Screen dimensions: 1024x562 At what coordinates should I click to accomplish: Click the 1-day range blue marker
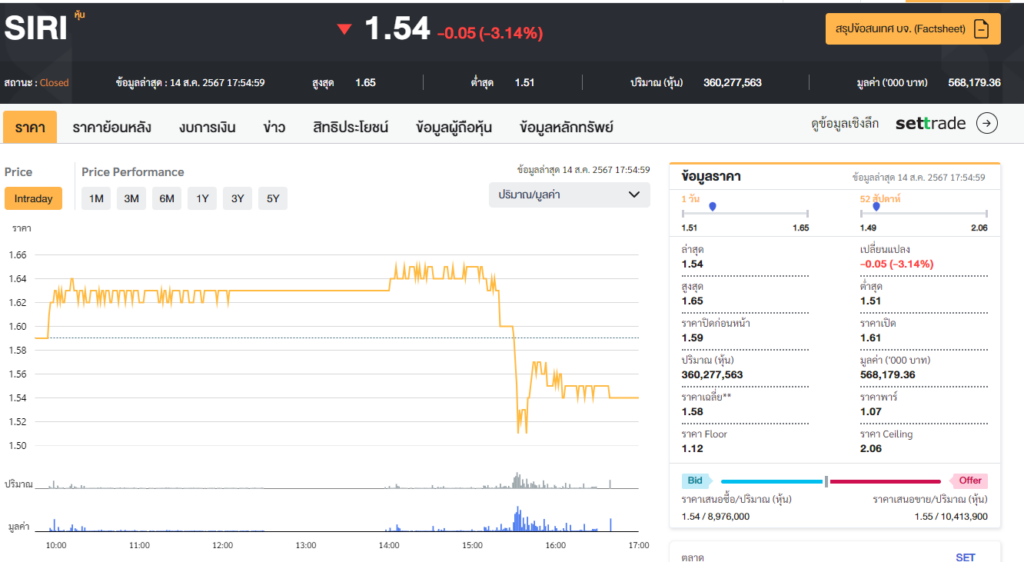[712, 206]
